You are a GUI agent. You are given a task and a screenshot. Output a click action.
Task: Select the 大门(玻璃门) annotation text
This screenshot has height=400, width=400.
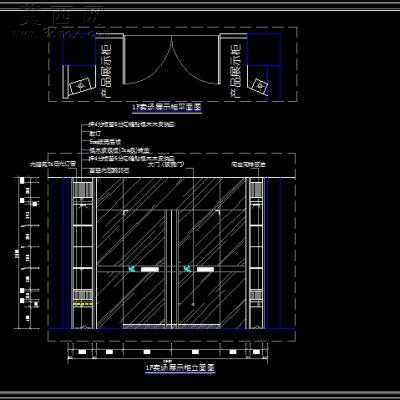pos(165,164)
